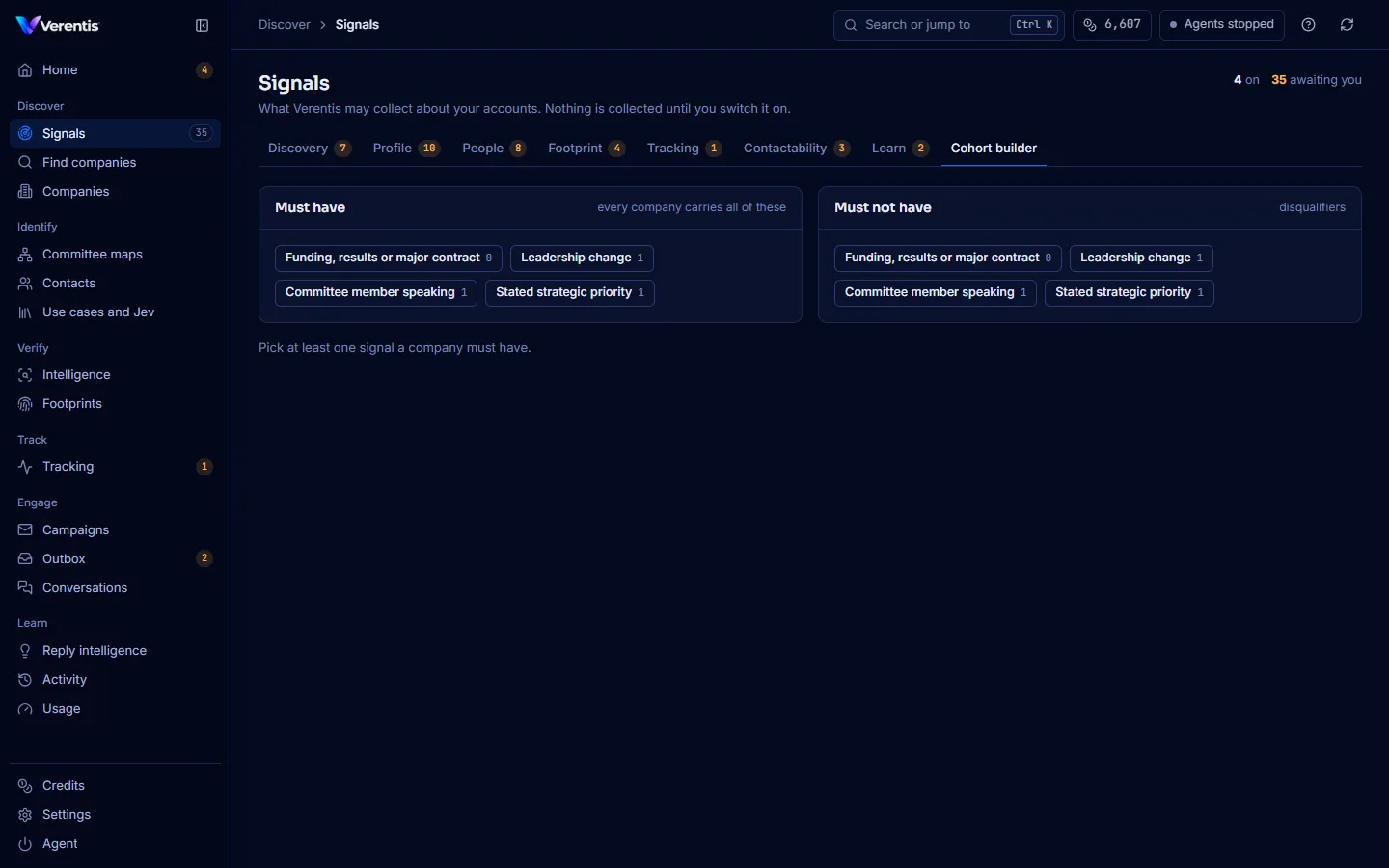The height and width of the screenshot is (868, 1389).
Task: Click the Home icon in sidebar
Action: (25, 70)
